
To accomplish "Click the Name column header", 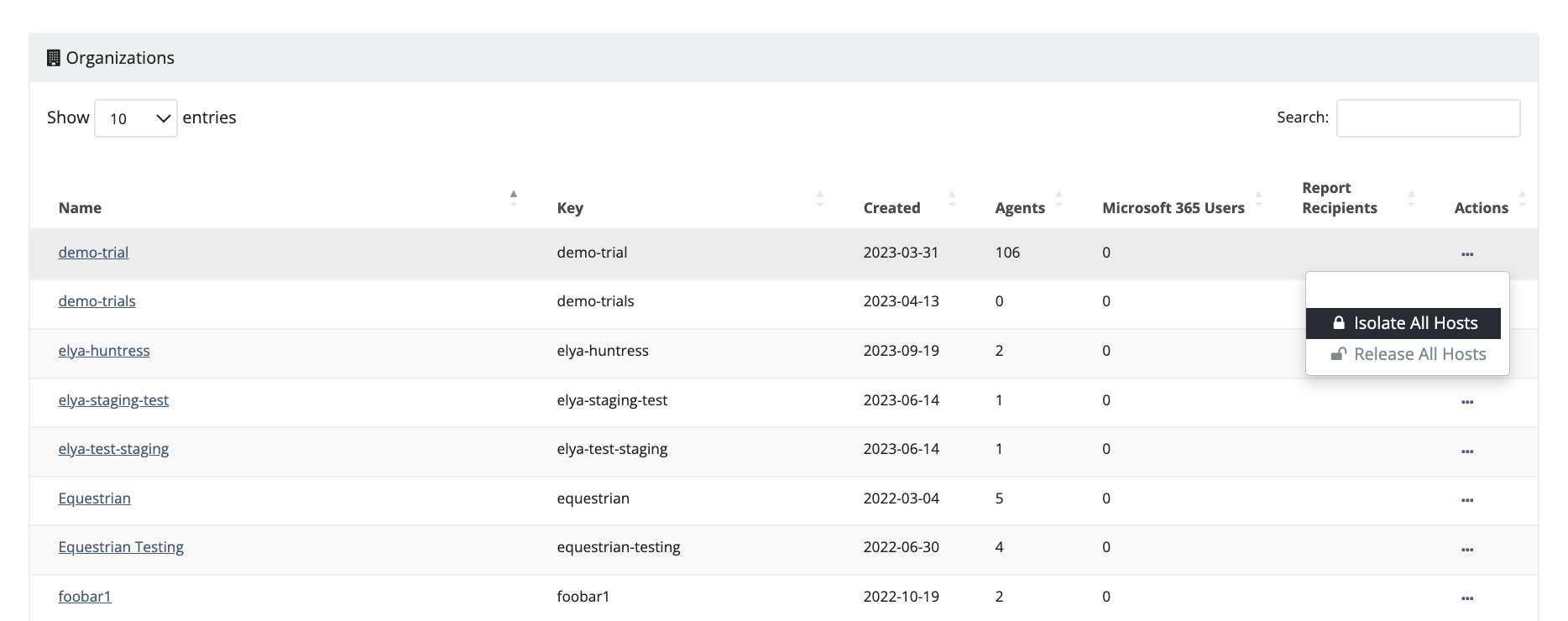I will click(80, 208).
